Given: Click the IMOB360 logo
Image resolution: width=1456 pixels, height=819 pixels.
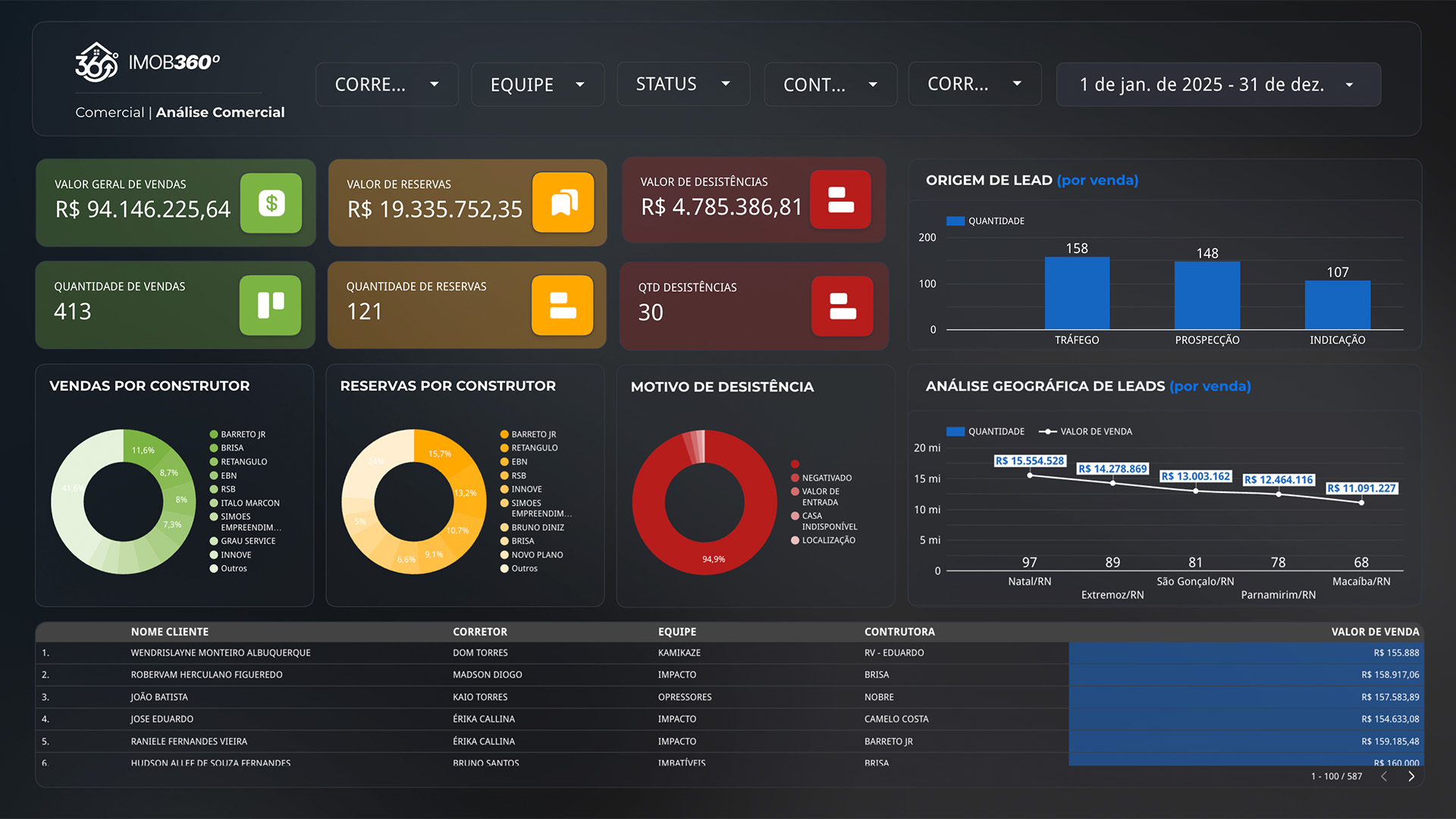Looking at the screenshot, I should (x=148, y=62).
